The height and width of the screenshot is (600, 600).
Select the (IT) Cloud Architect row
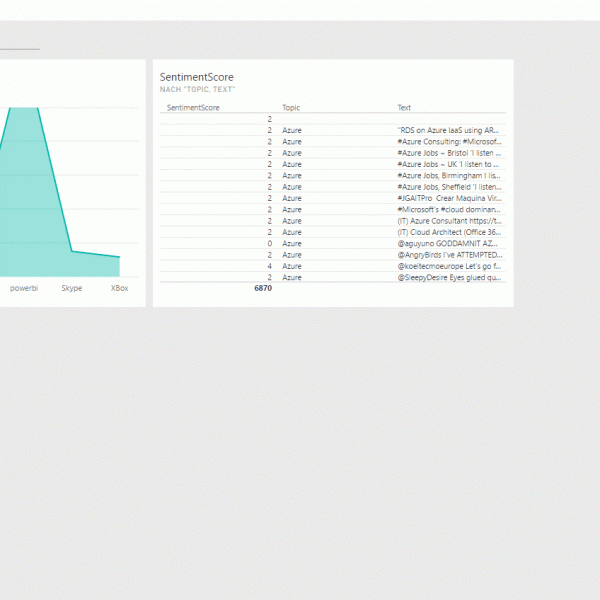pyautogui.click(x=448, y=232)
